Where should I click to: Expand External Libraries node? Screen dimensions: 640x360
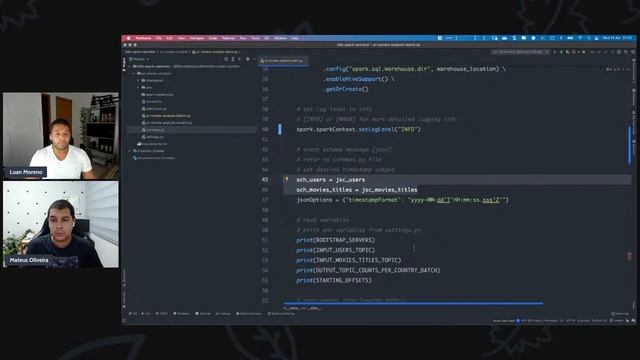130,151
